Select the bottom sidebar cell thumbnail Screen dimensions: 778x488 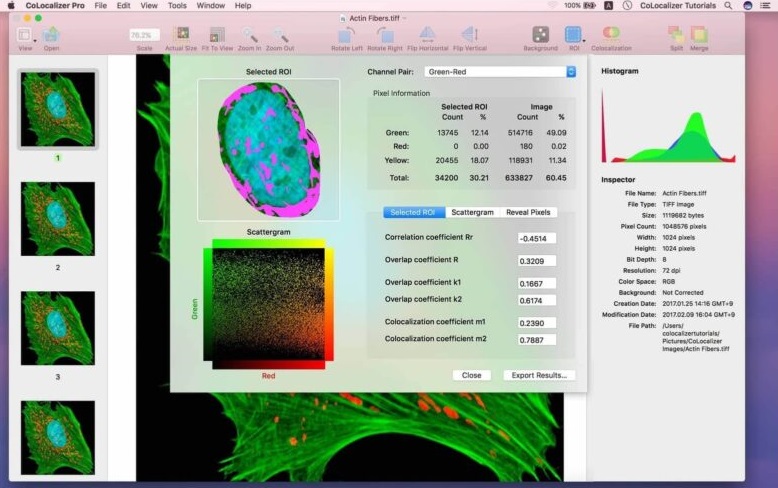(x=58, y=437)
